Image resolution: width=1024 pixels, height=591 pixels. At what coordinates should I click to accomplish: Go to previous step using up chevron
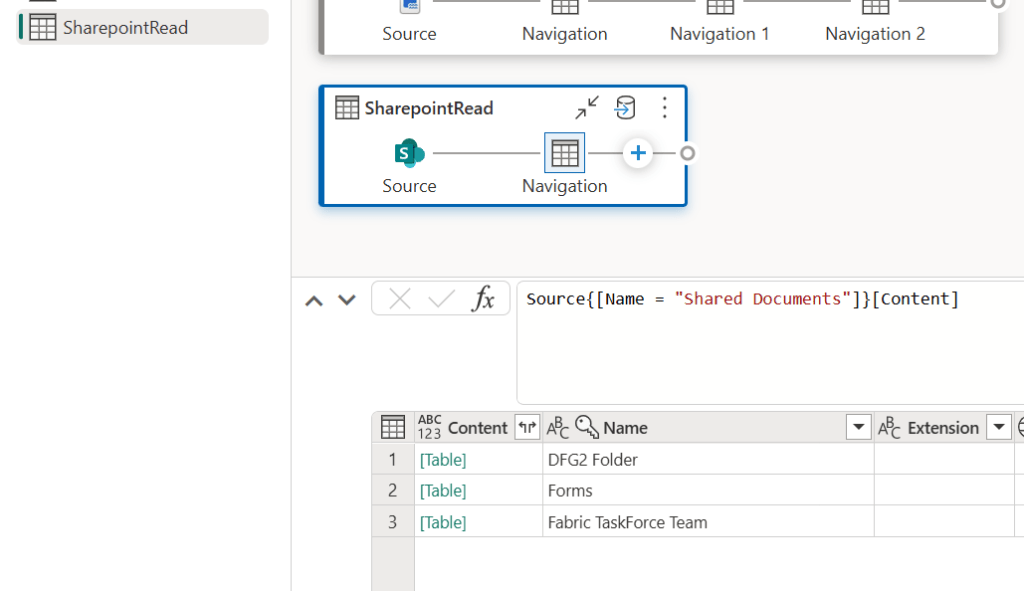[x=314, y=300]
